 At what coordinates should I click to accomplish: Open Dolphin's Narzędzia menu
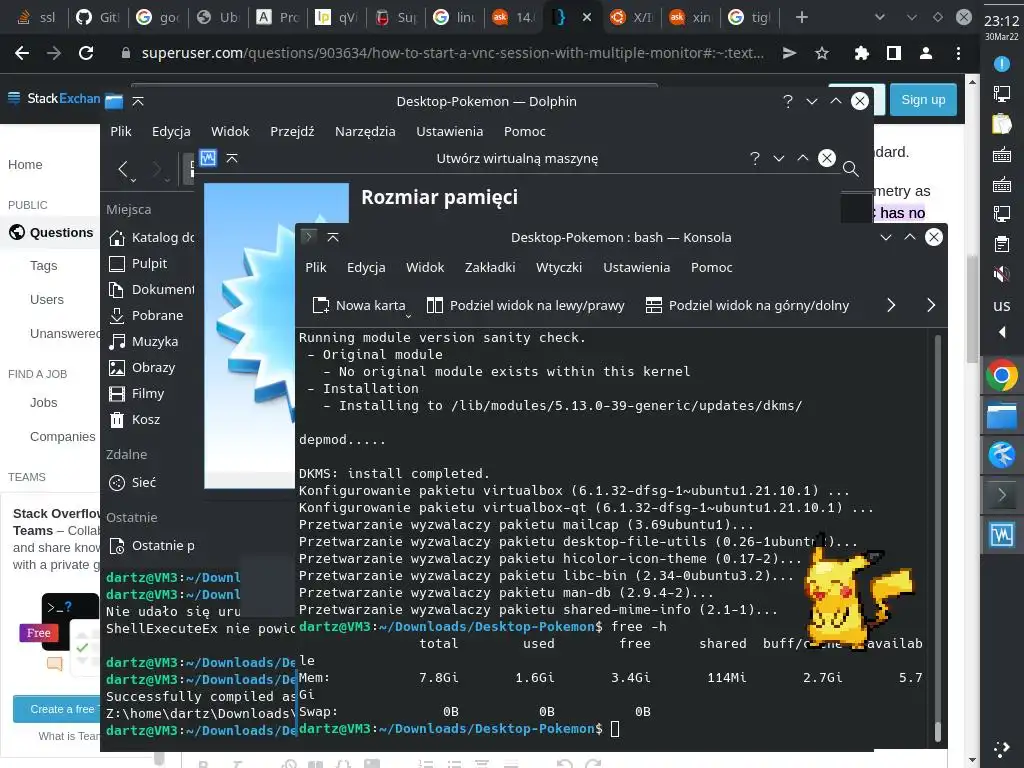pyautogui.click(x=365, y=131)
